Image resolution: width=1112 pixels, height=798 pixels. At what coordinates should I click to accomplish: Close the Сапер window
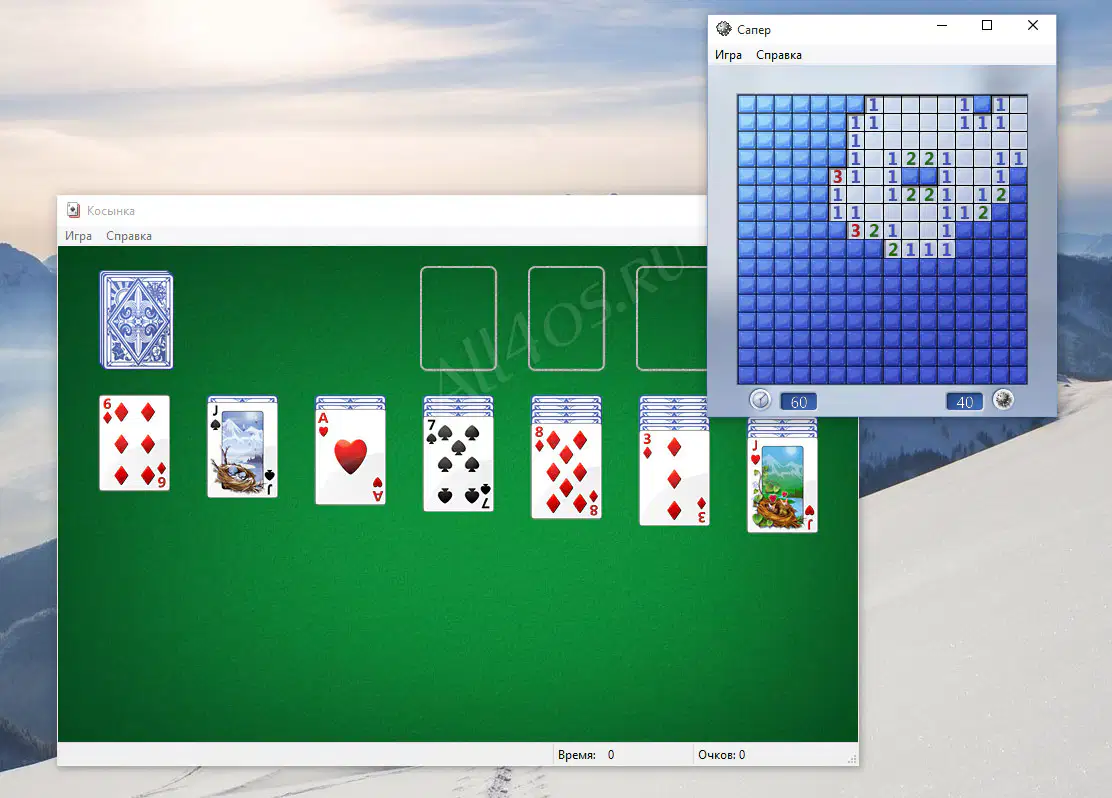pyautogui.click(x=1033, y=26)
